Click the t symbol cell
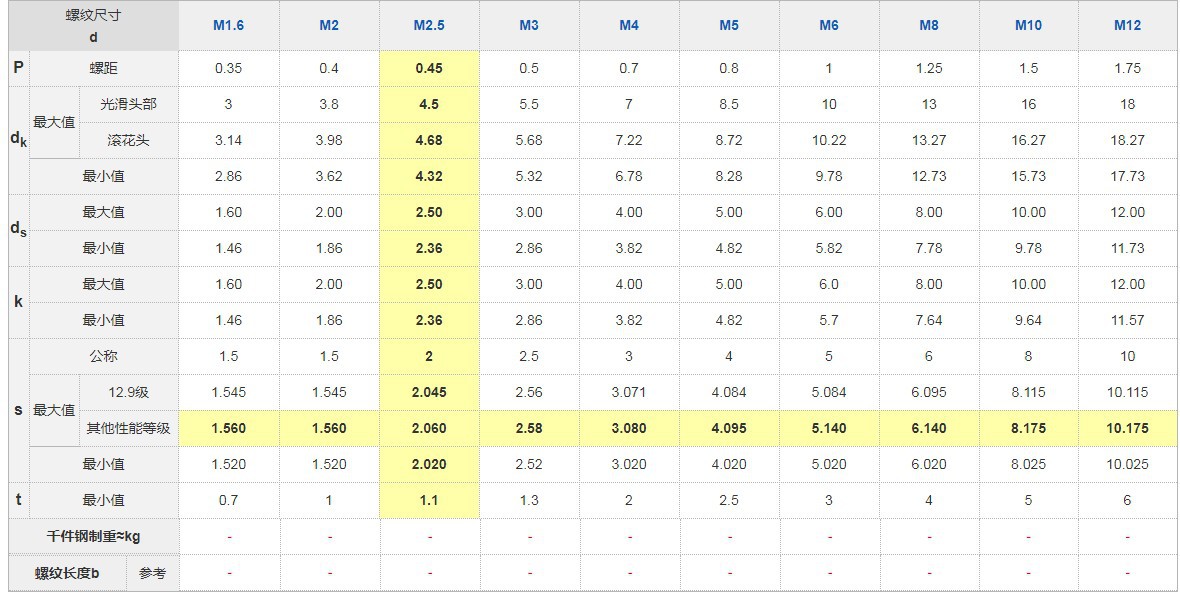The width and height of the screenshot is (1180, 592). [x=19, y=500]
